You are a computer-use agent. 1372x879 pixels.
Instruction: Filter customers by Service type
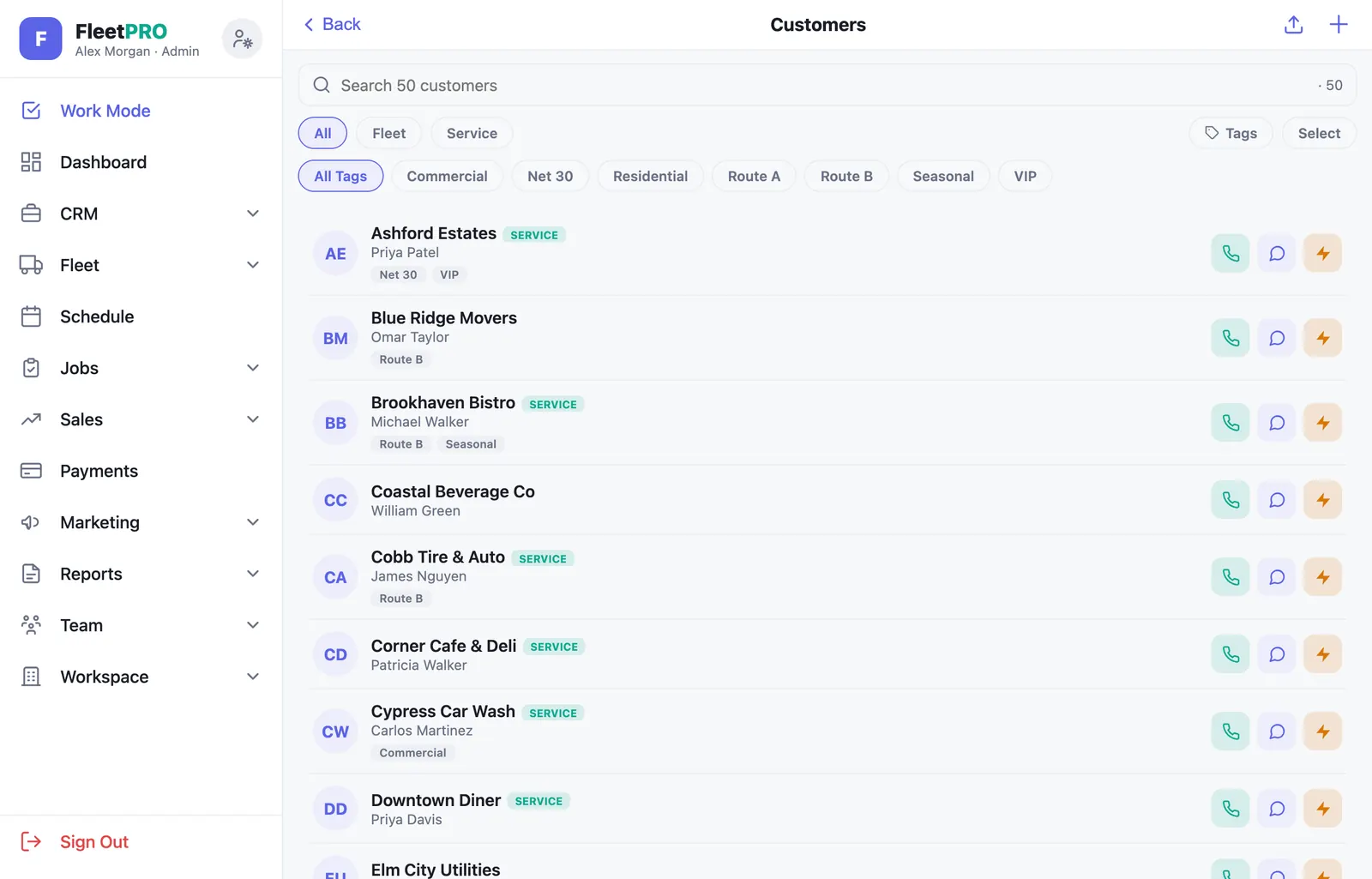472,133
